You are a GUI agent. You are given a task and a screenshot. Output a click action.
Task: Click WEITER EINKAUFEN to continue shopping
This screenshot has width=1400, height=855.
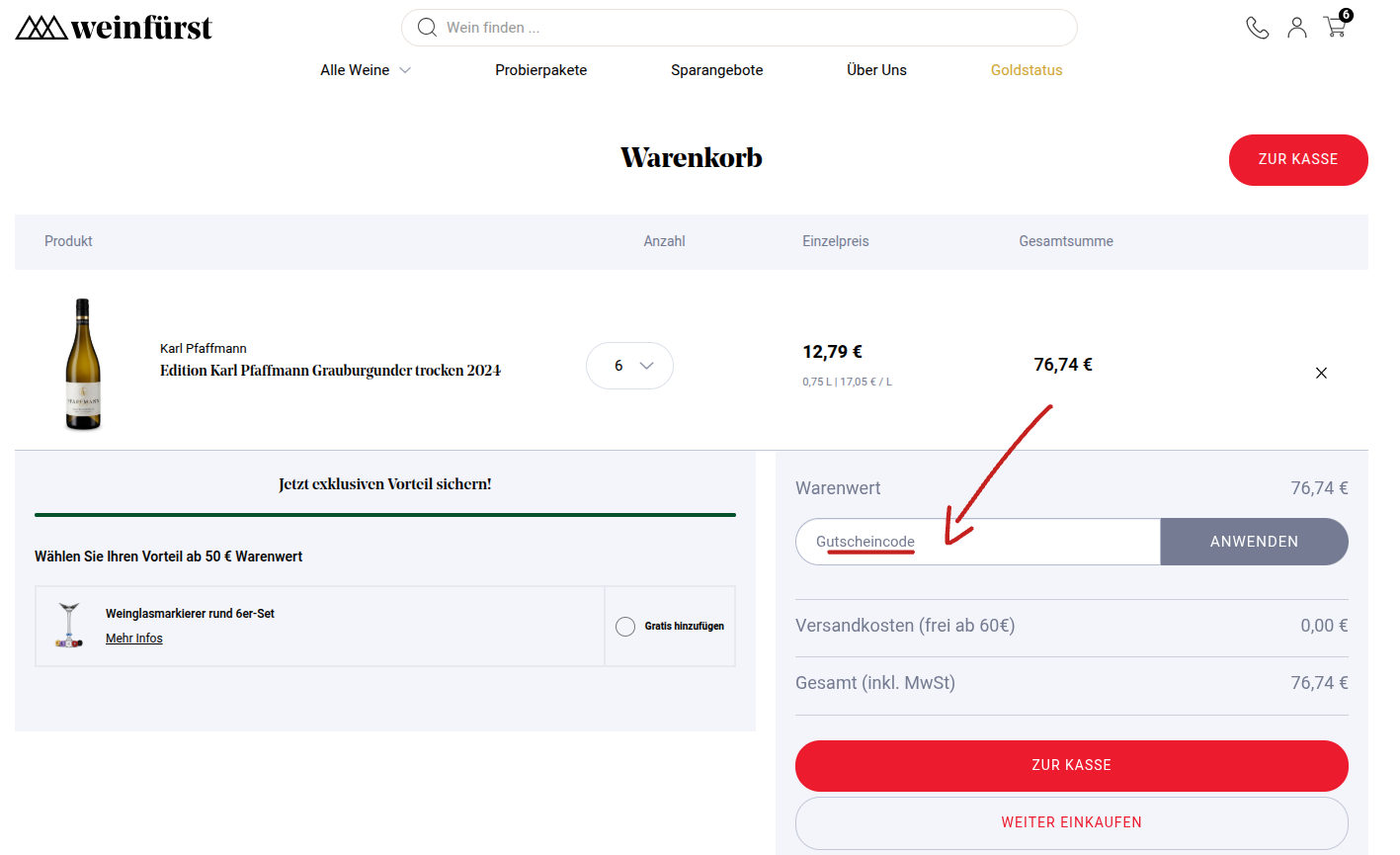pos(1071,821)
